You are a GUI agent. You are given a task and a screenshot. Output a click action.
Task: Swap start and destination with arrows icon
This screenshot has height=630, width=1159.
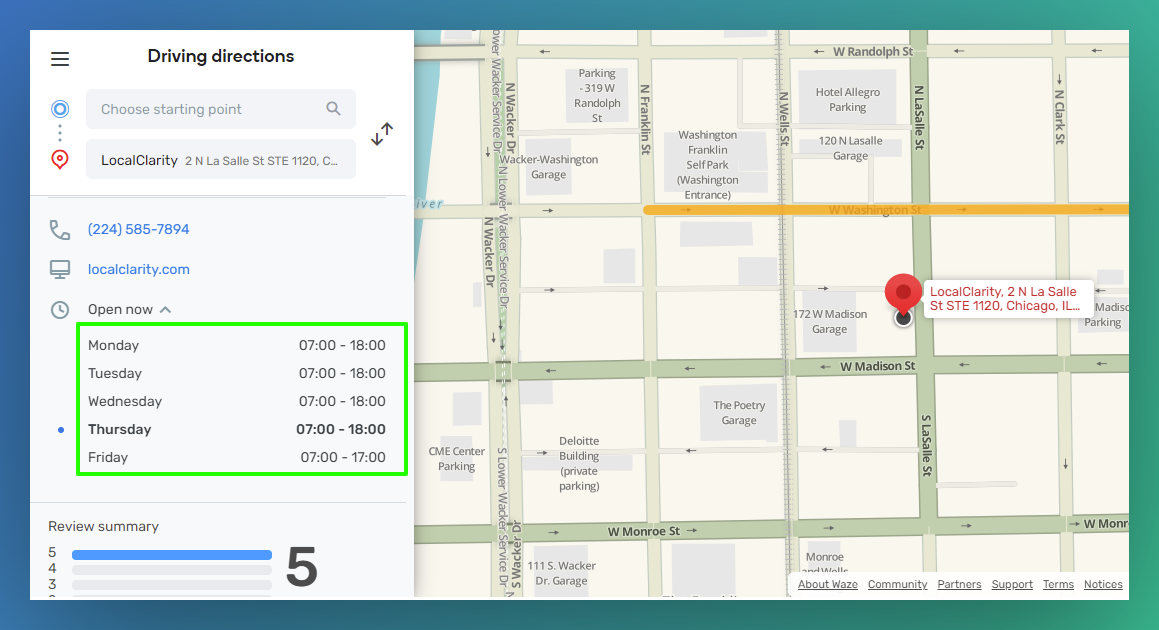tap(382, 134)
